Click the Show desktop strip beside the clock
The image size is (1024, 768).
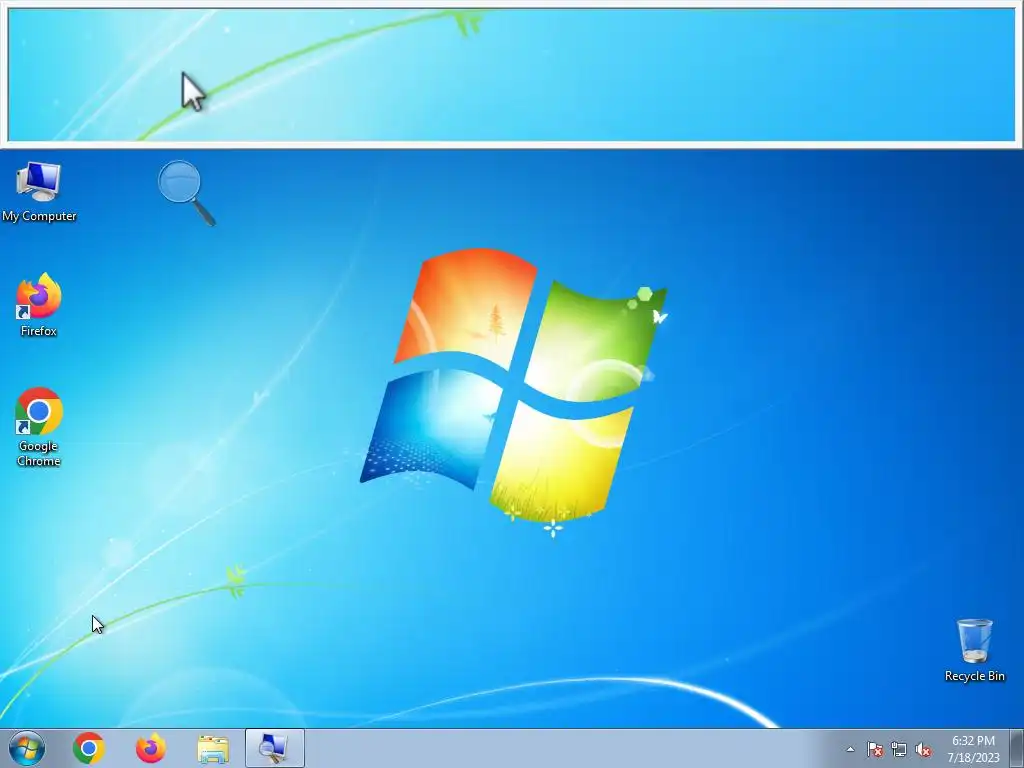point(1017,748)
